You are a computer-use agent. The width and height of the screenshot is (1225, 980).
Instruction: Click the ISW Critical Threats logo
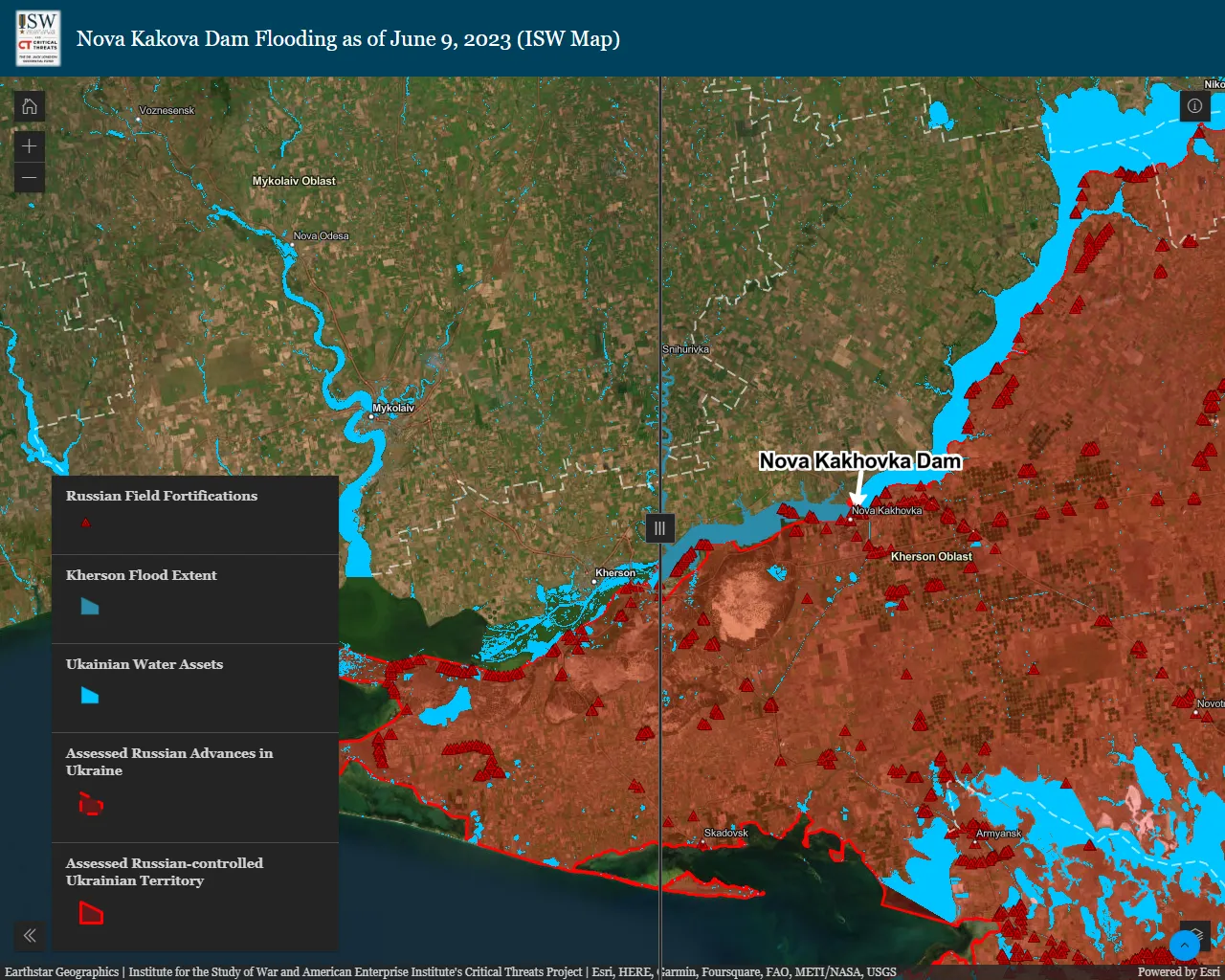(x=38, y=38)
